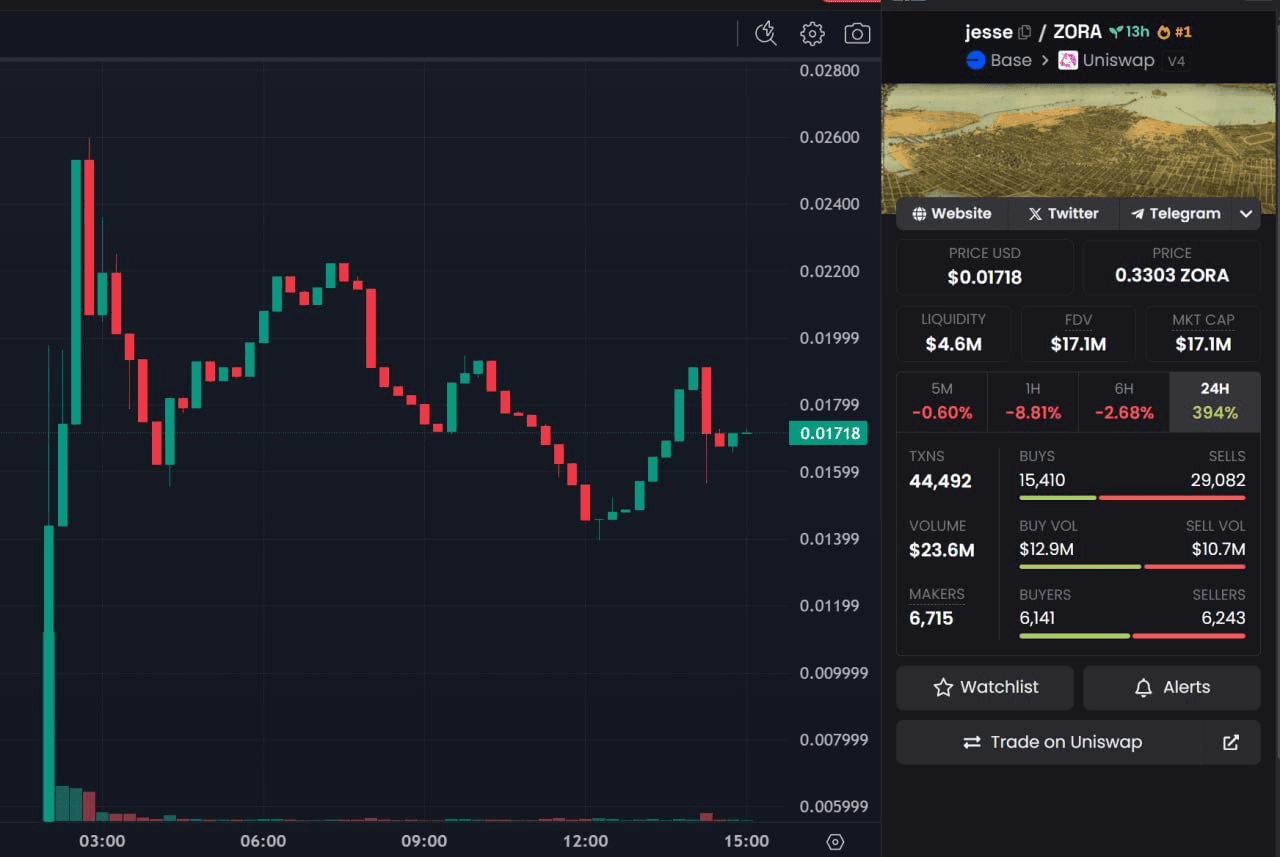Expand more social links chevron

(x=1246, y=213)
